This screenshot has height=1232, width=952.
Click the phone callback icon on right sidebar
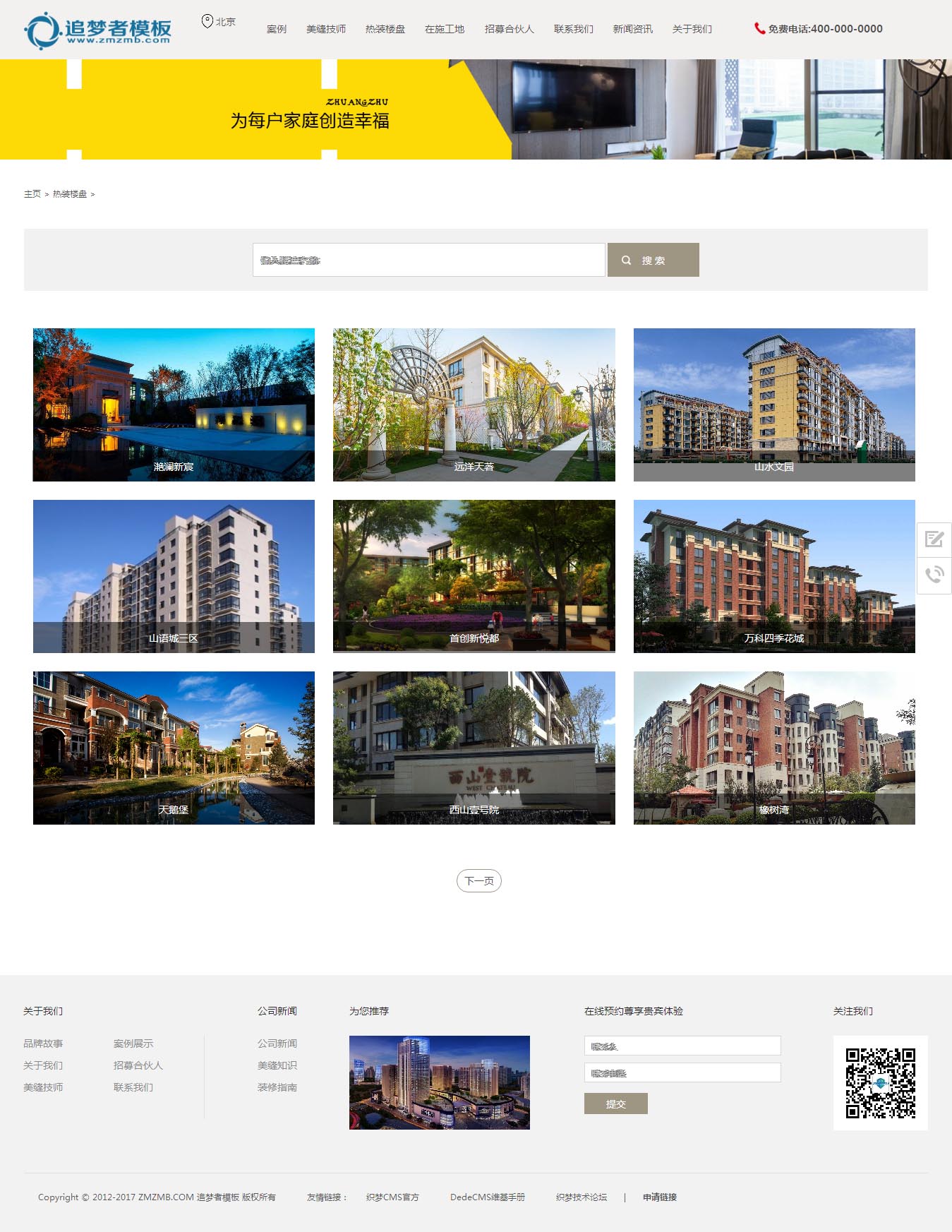(934, 575)
